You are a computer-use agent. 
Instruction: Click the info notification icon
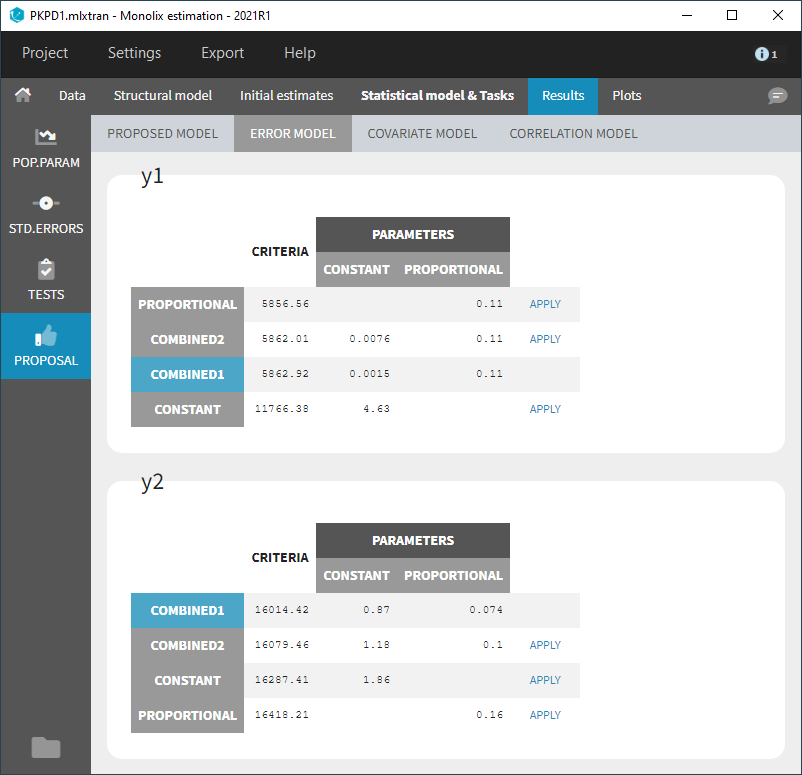pyautogui.click(x=765, y=54)
